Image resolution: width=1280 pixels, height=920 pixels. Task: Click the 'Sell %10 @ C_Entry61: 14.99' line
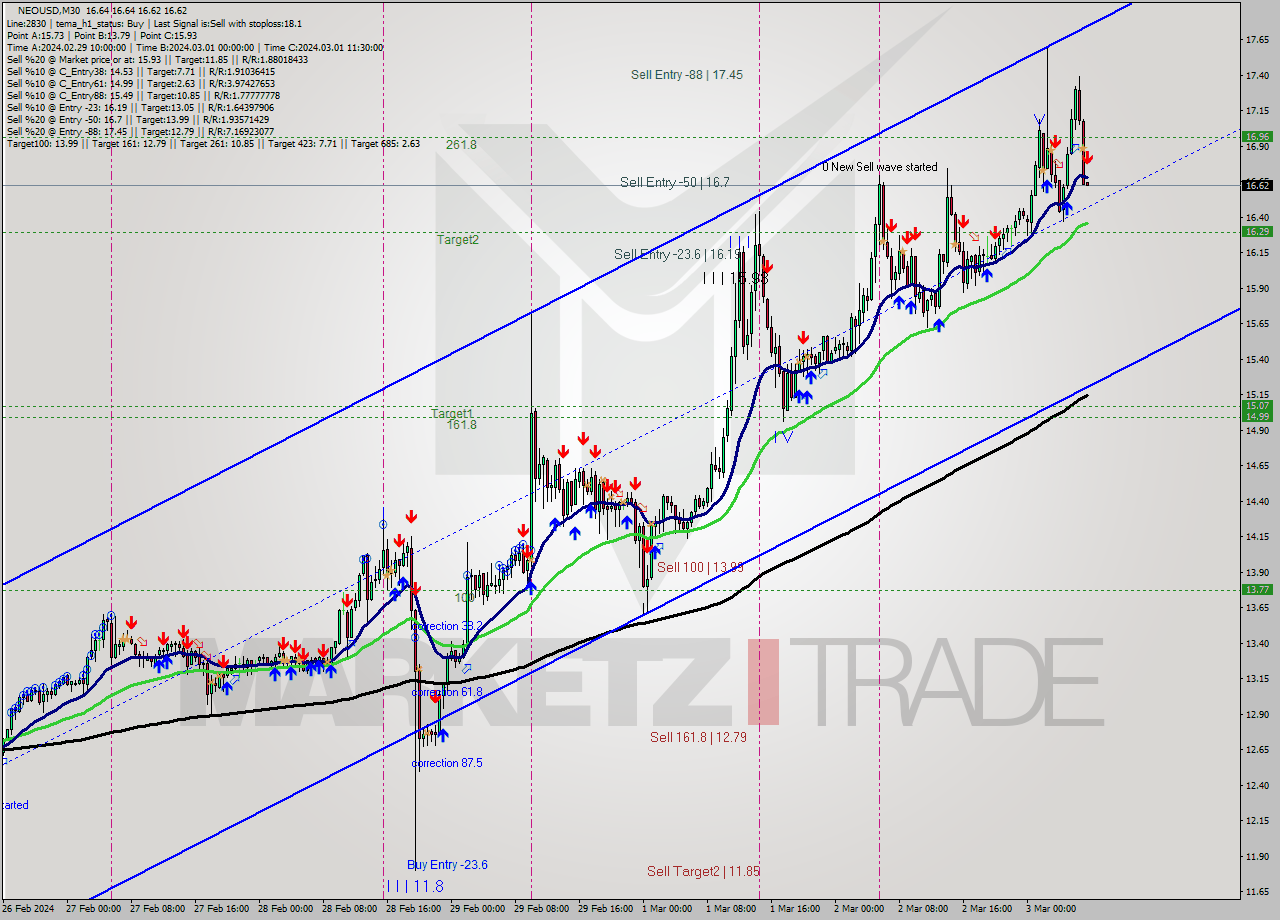[140, 83]
